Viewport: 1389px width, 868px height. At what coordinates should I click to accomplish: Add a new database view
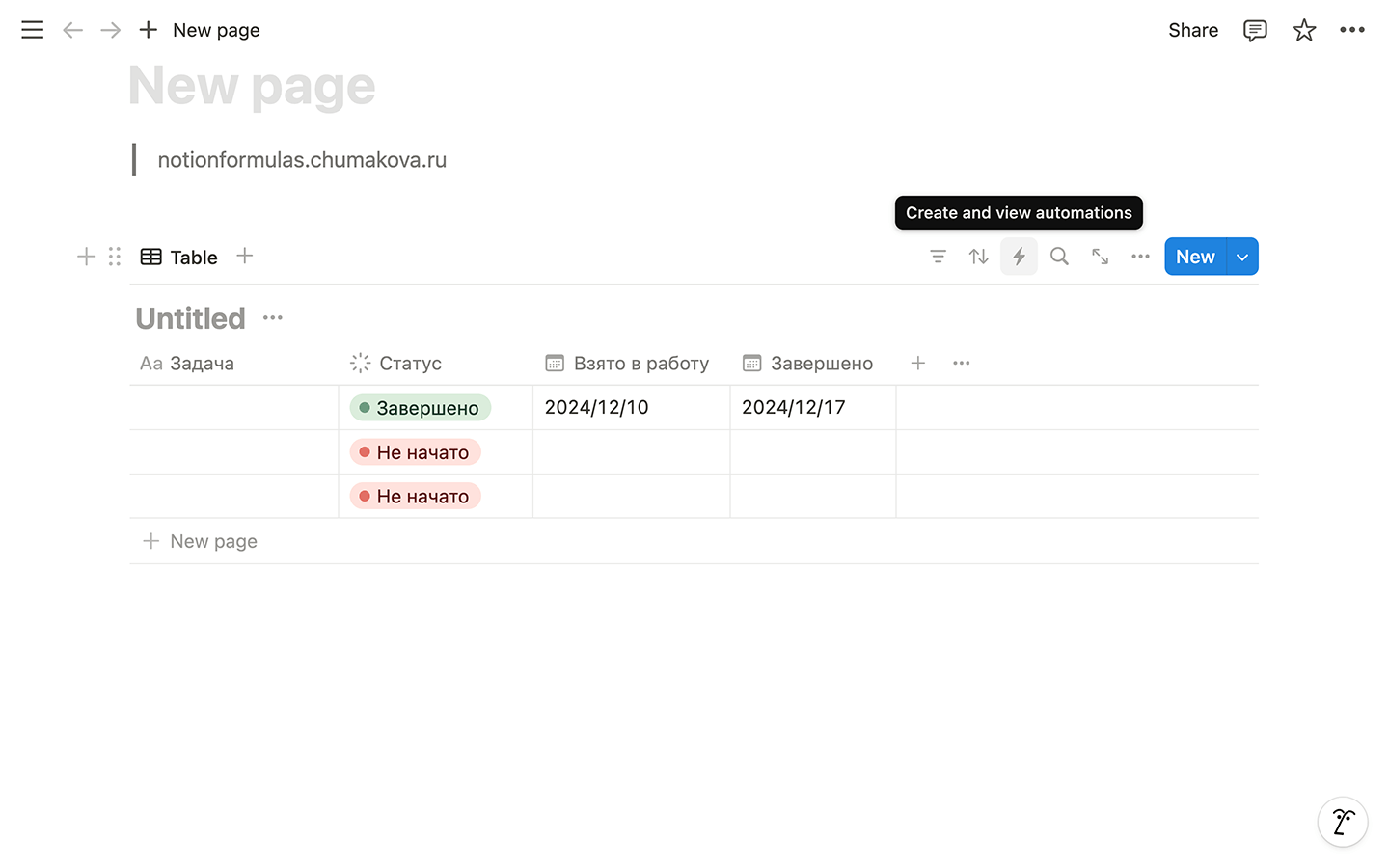coord(245,256)
